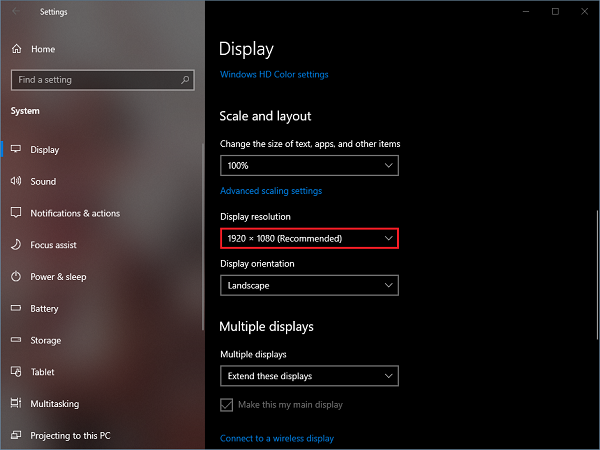
Task: Select Projecting to this PC
Action: (71, 436)
